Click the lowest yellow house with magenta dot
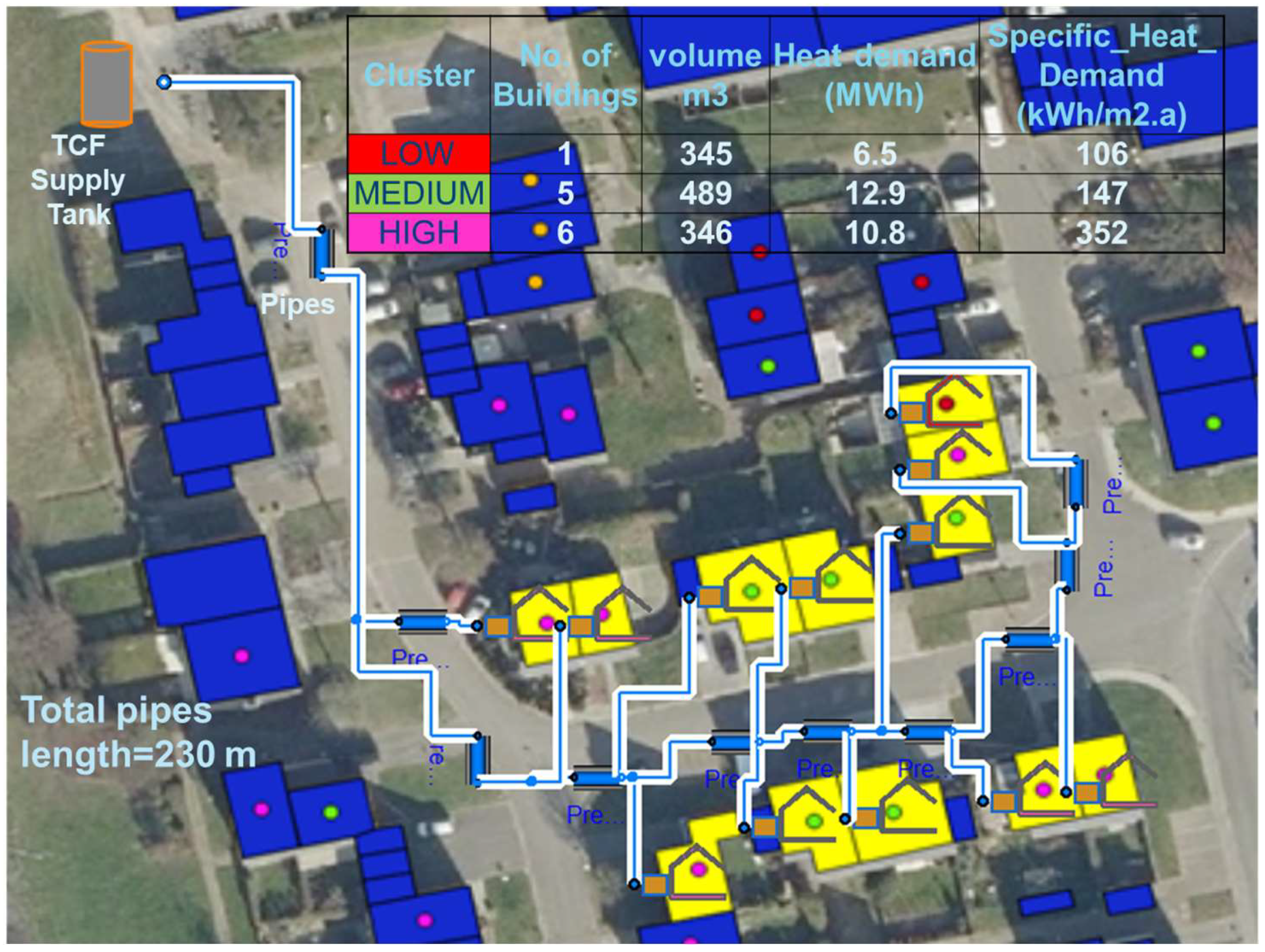 point(698,871)
